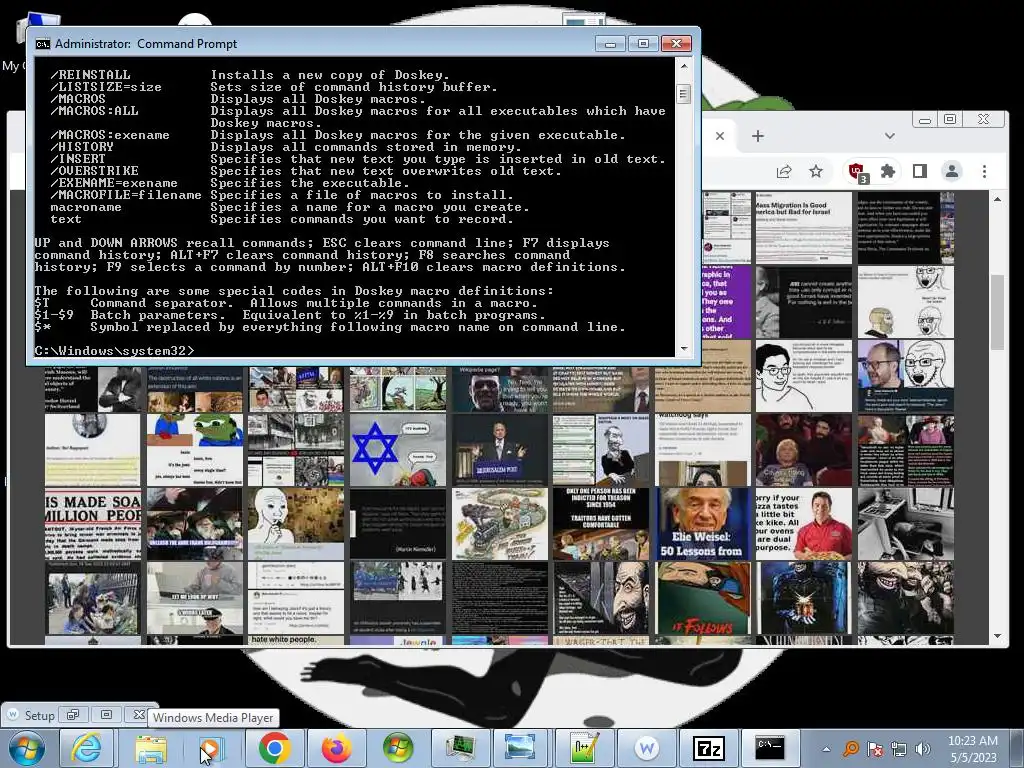Close the Setup mini window

(138, 714)
